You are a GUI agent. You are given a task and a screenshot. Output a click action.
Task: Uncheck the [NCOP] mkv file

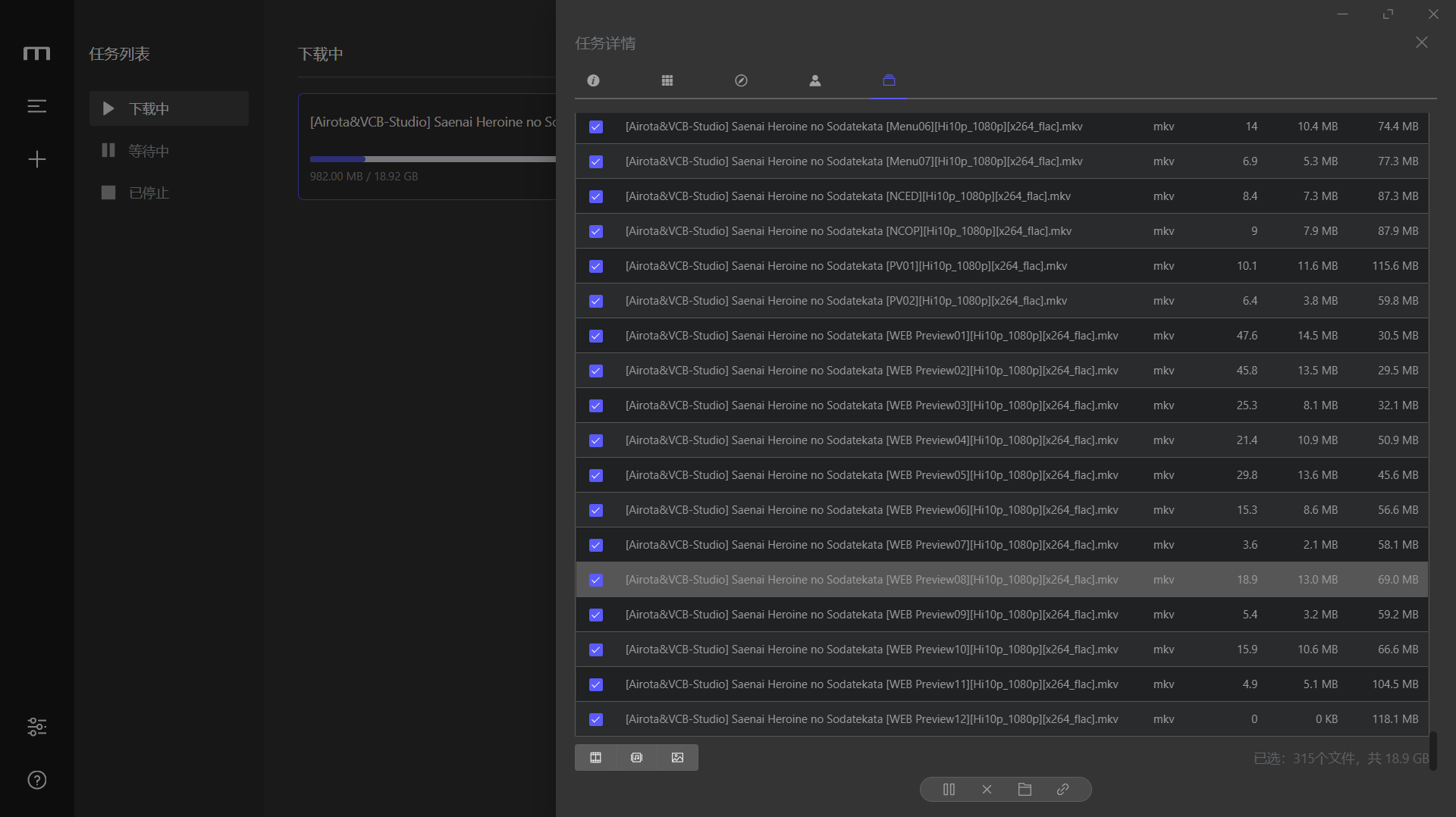point(596,231)
